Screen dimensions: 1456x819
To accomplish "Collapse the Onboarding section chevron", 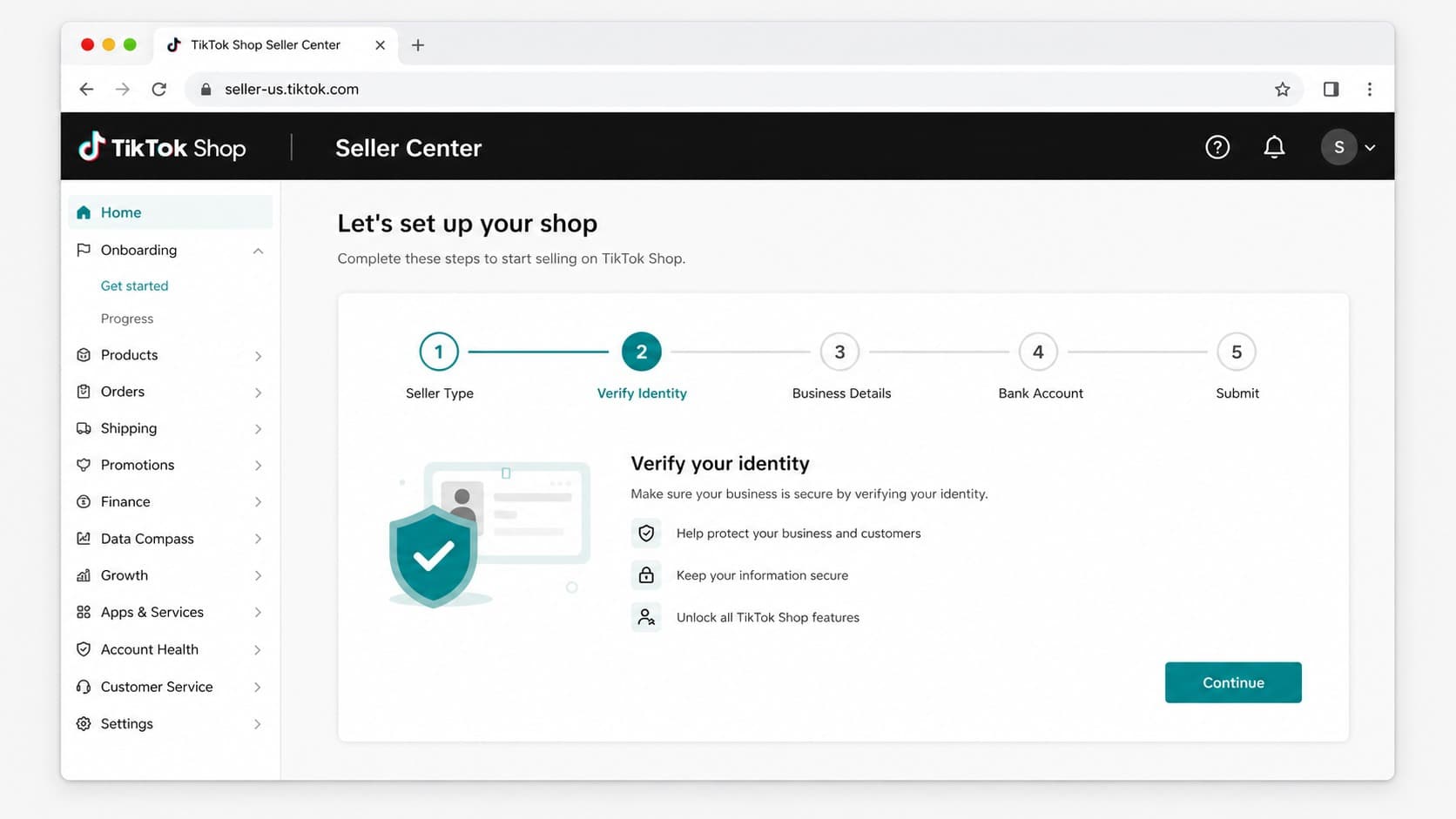I will coord(258,251).
